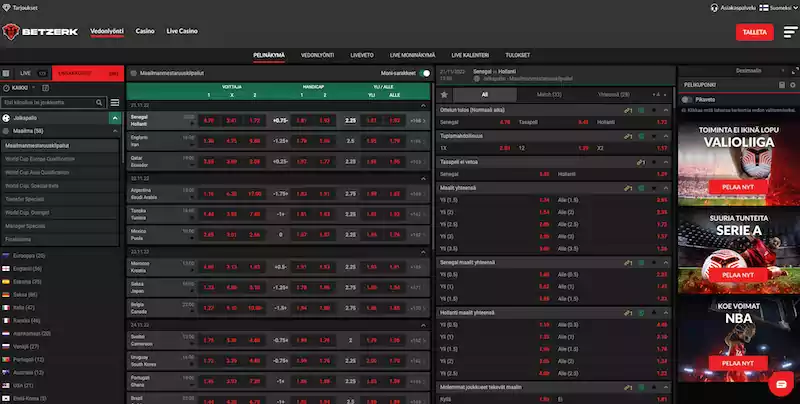Click the Asiakaspalvelu headset icon

(714, 8)
